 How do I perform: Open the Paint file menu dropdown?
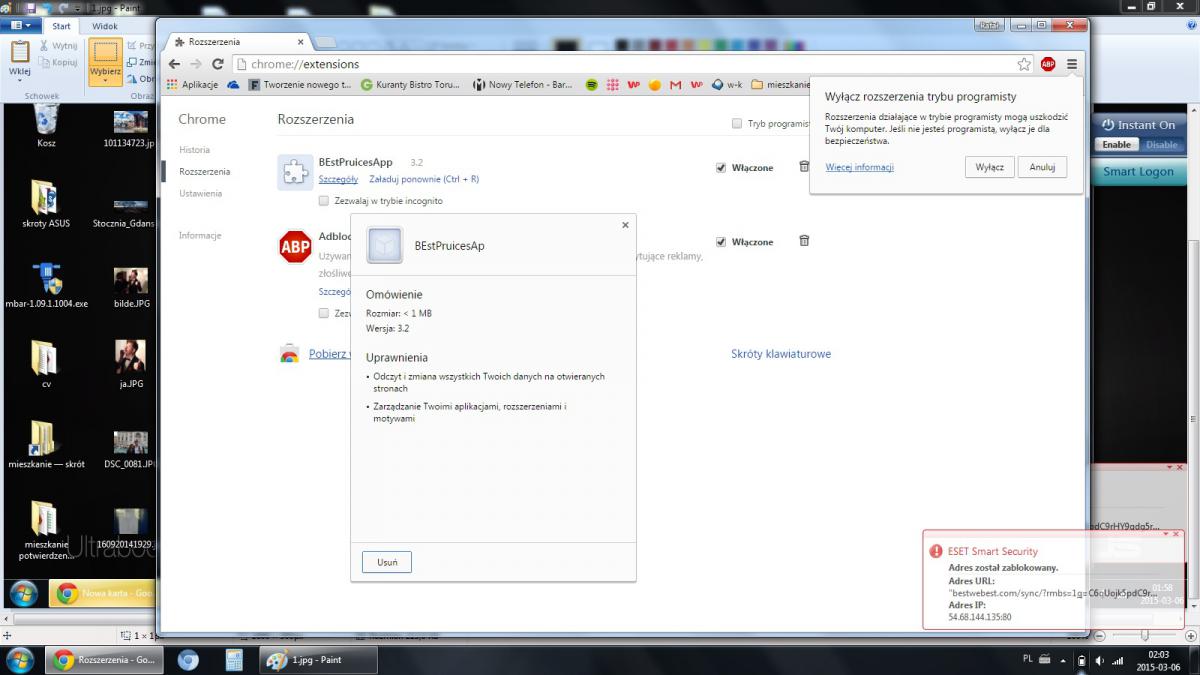pyautogui.click(x=21, y=26)
